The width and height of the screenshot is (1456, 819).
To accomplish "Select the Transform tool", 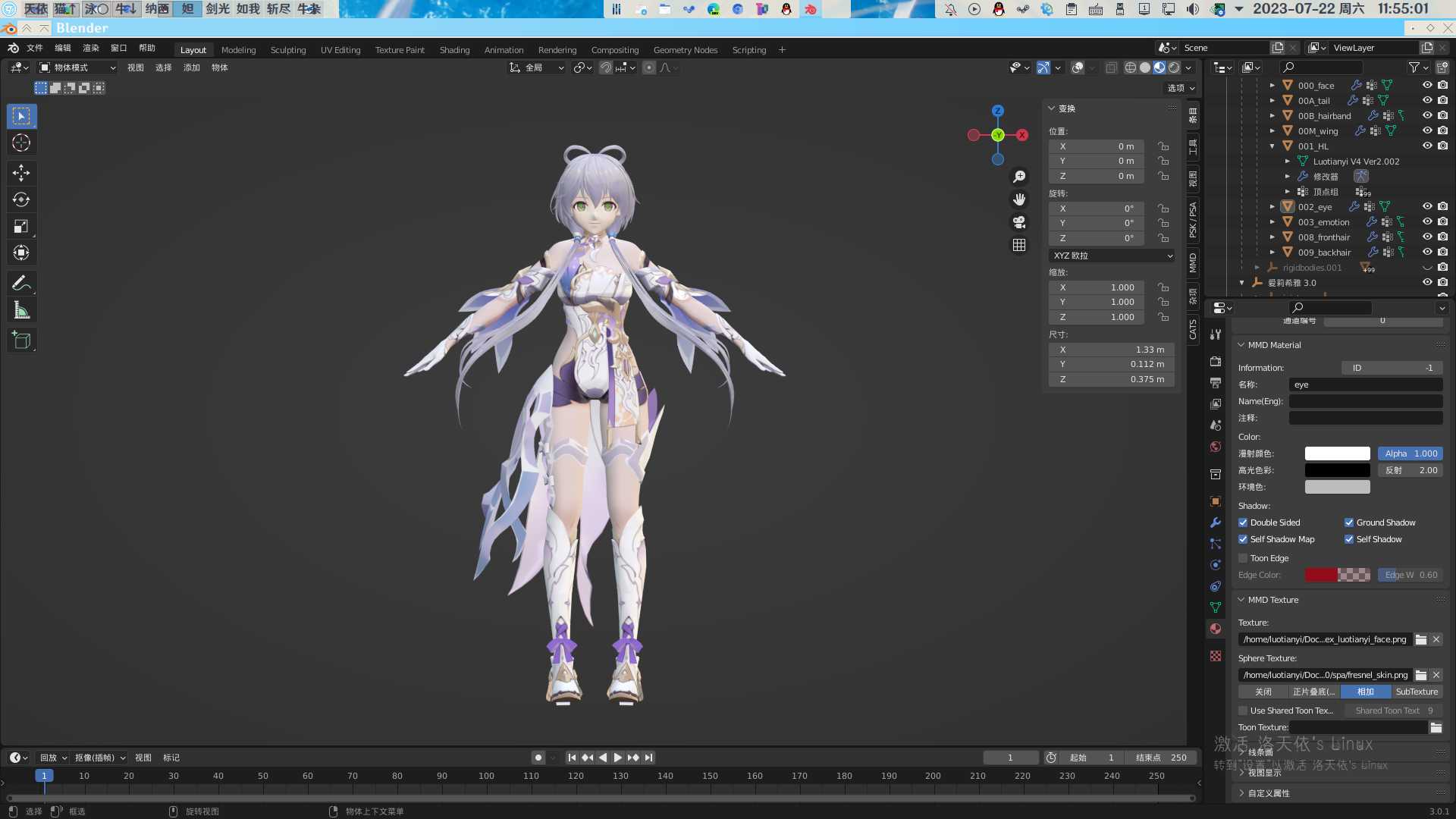I will pyautogui.click(x=21, y=253).
